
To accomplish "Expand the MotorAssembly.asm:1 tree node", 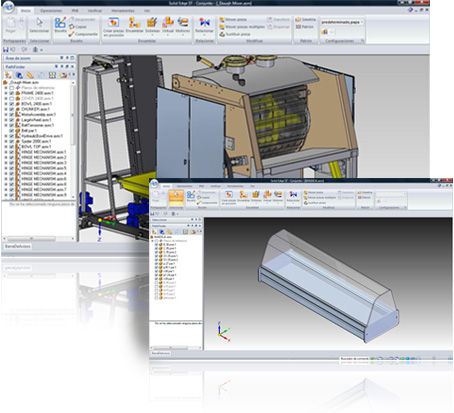I will click(x=6, y=114).
